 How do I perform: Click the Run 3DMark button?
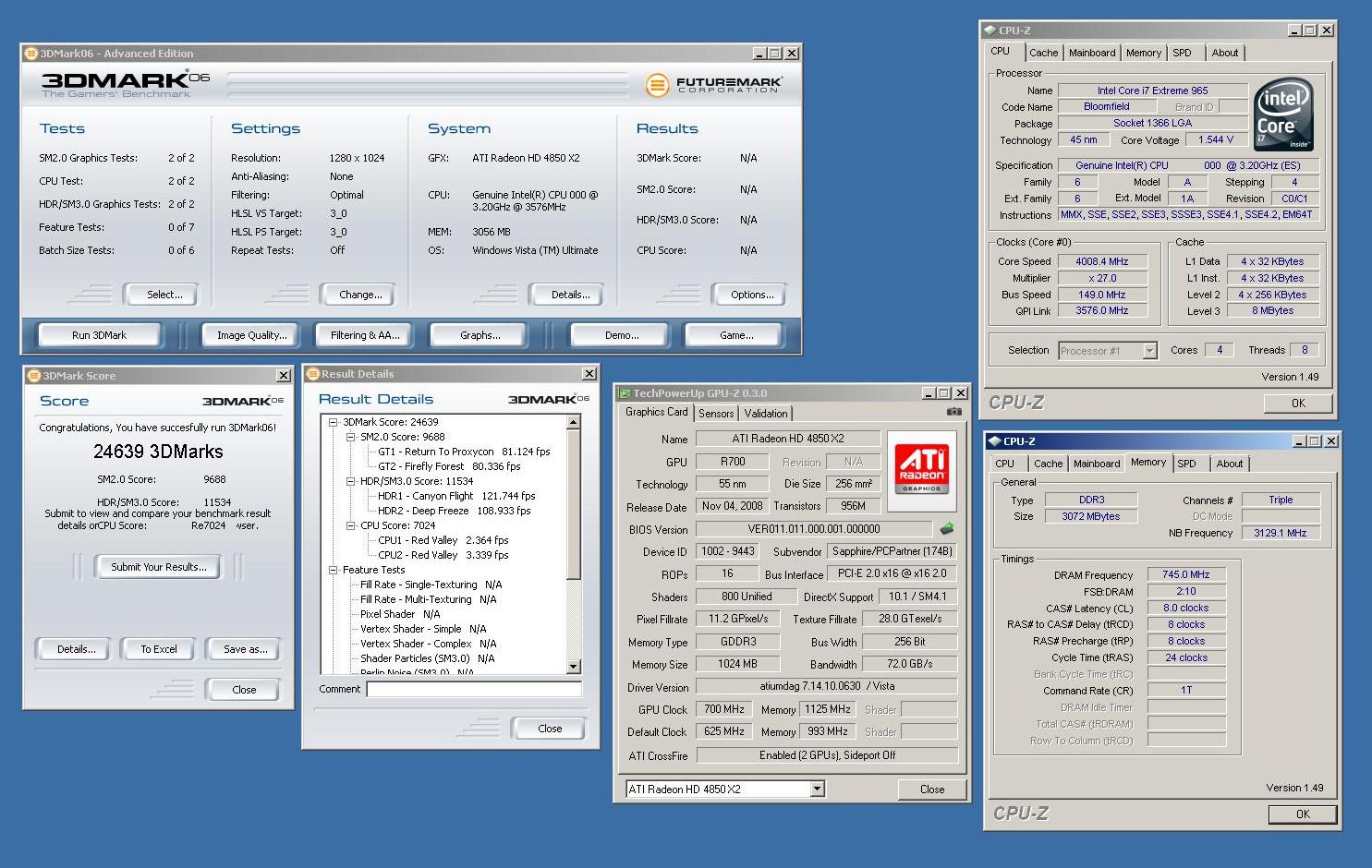point(99,335)
